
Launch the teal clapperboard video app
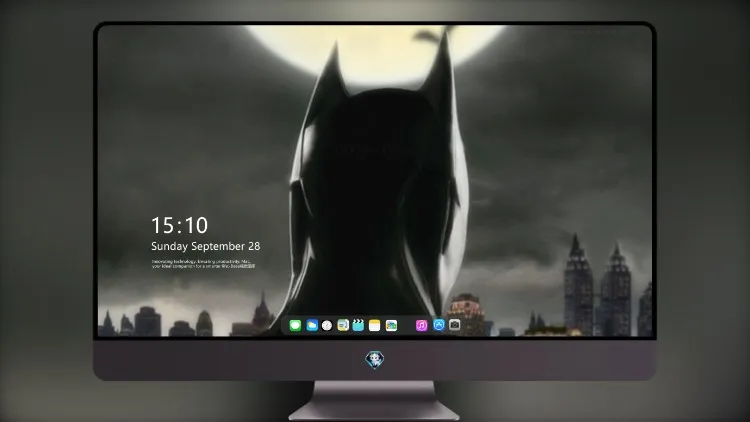pos(358,326)
